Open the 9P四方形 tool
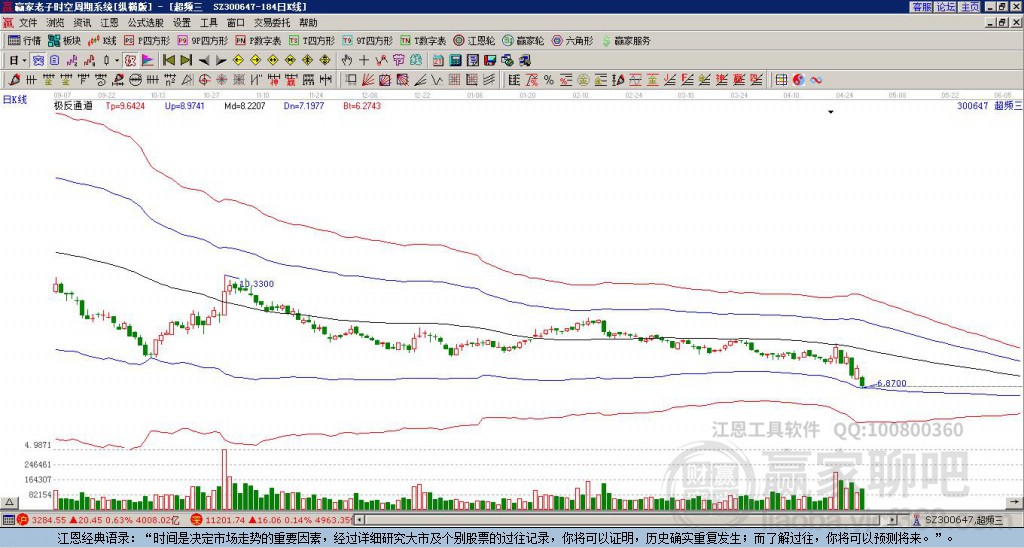This screenshot has height=548, width=1024. click(x=202, y=40)
